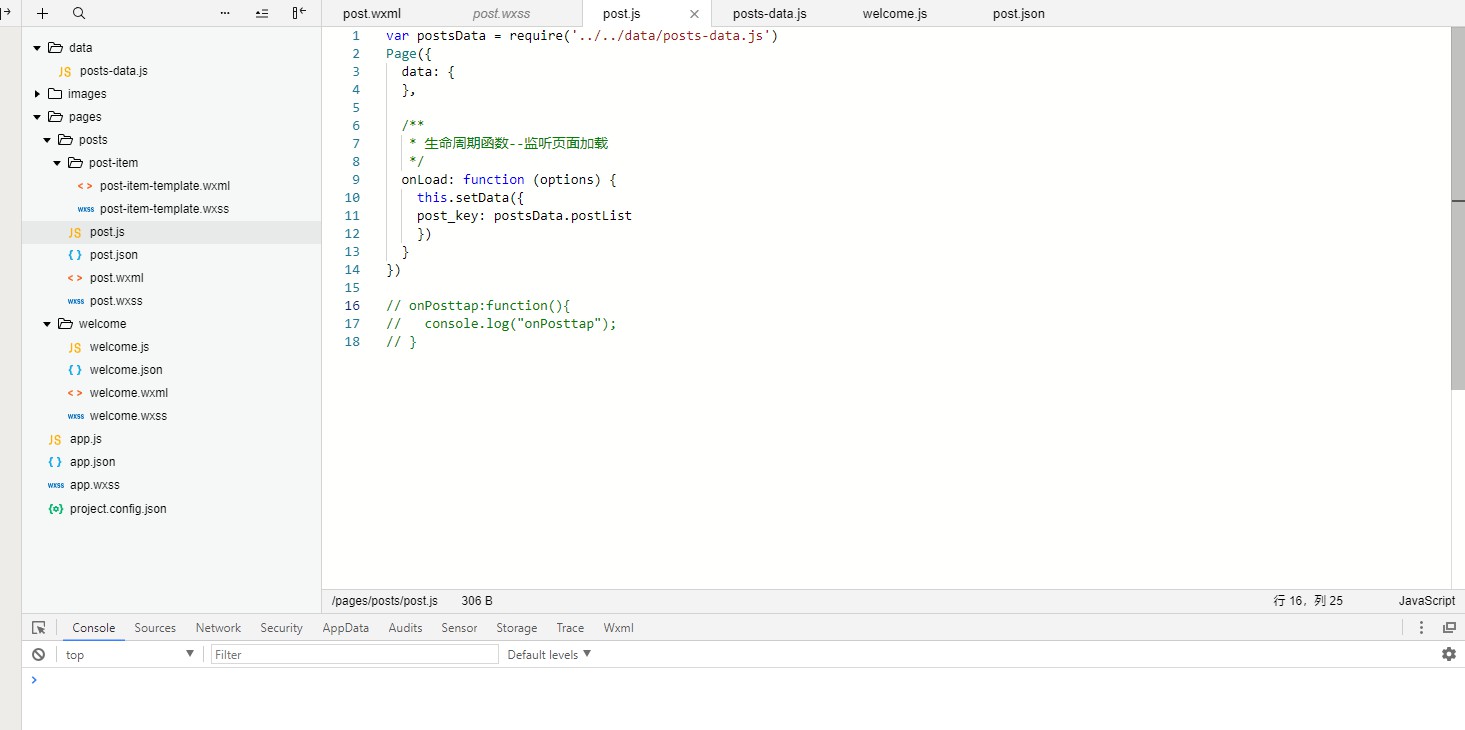Viewport: 1465px width, 730px height.
Task: Click the wxml icon of post-item-template.wxml
Action: (85, 186)
